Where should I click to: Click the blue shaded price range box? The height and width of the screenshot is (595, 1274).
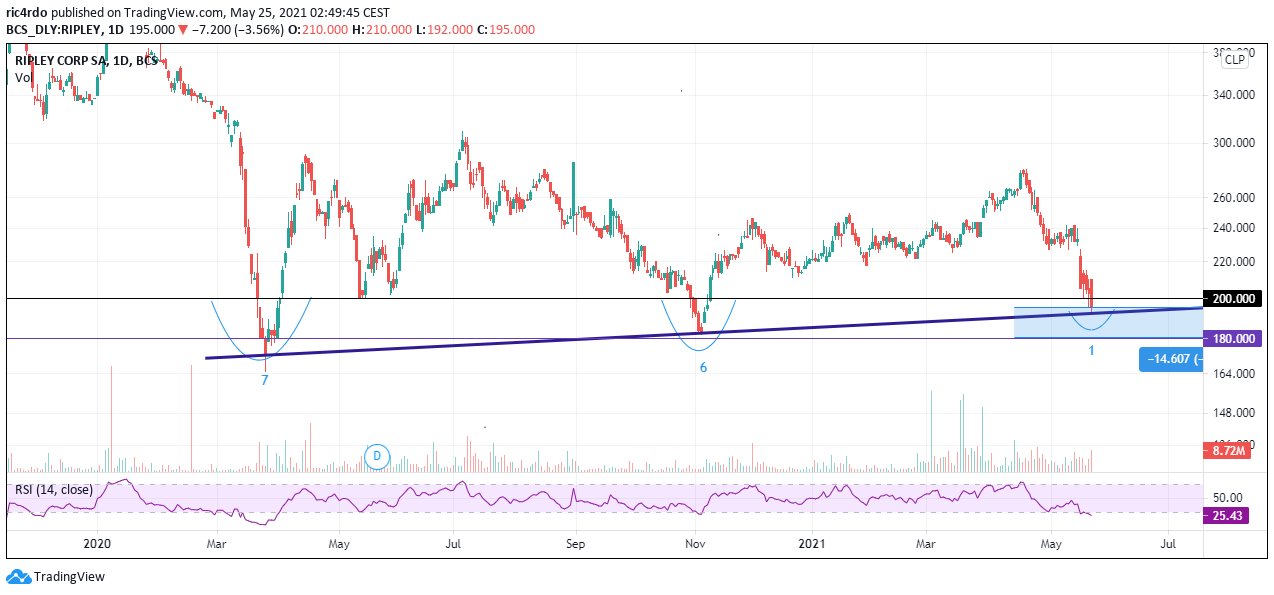click(x=1108, y=322)
